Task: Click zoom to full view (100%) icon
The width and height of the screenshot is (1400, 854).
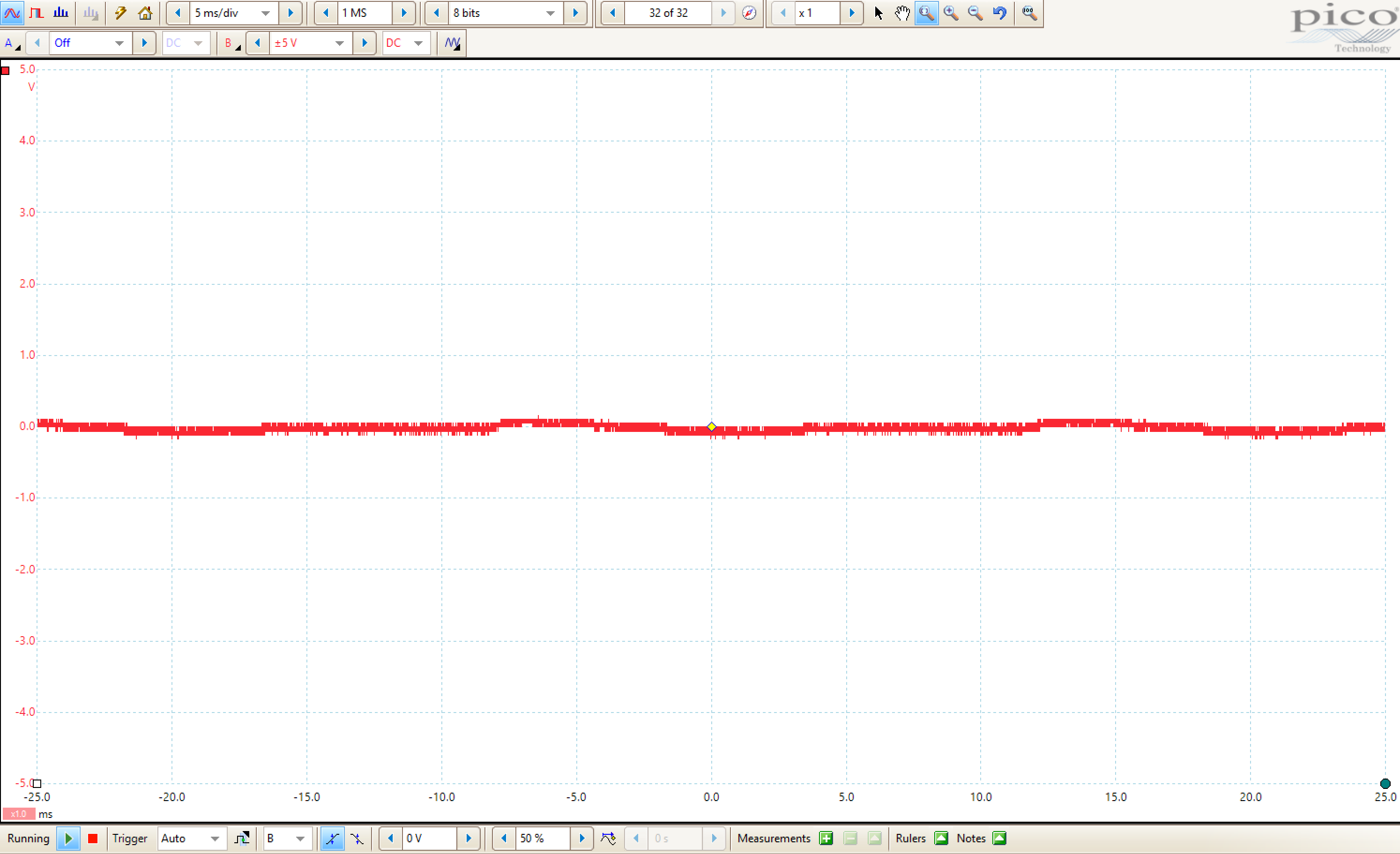Action: point(1029,13)
